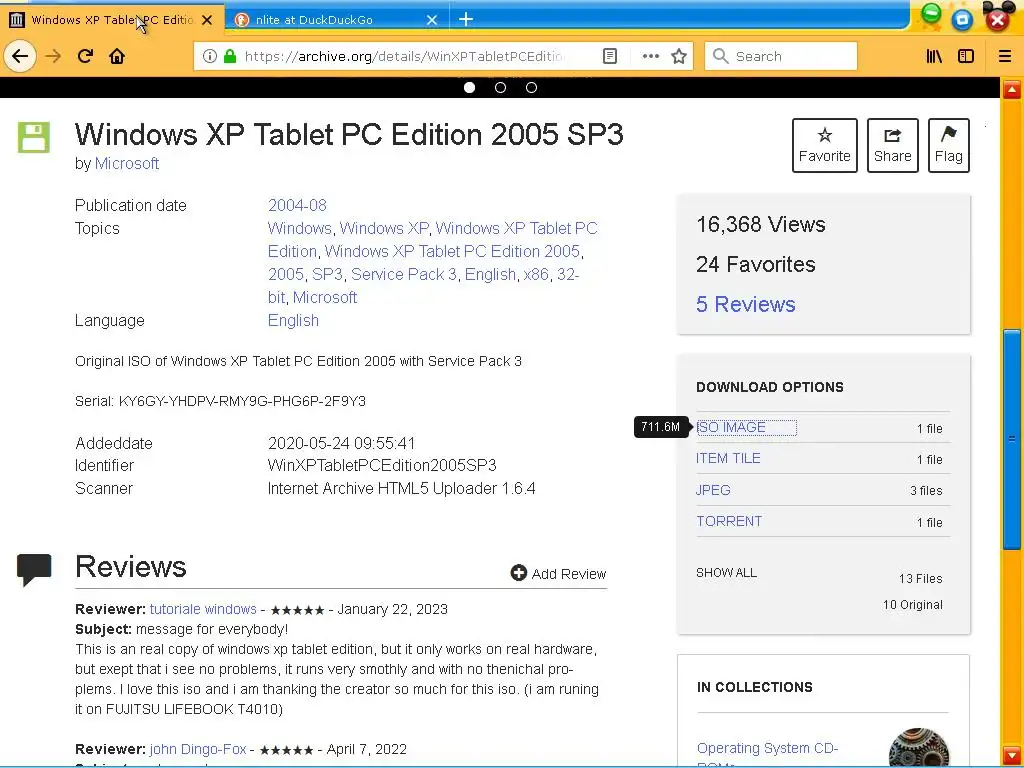Open page actions three-dot menu
This screenshot has height=768, width=1024.
650,56
